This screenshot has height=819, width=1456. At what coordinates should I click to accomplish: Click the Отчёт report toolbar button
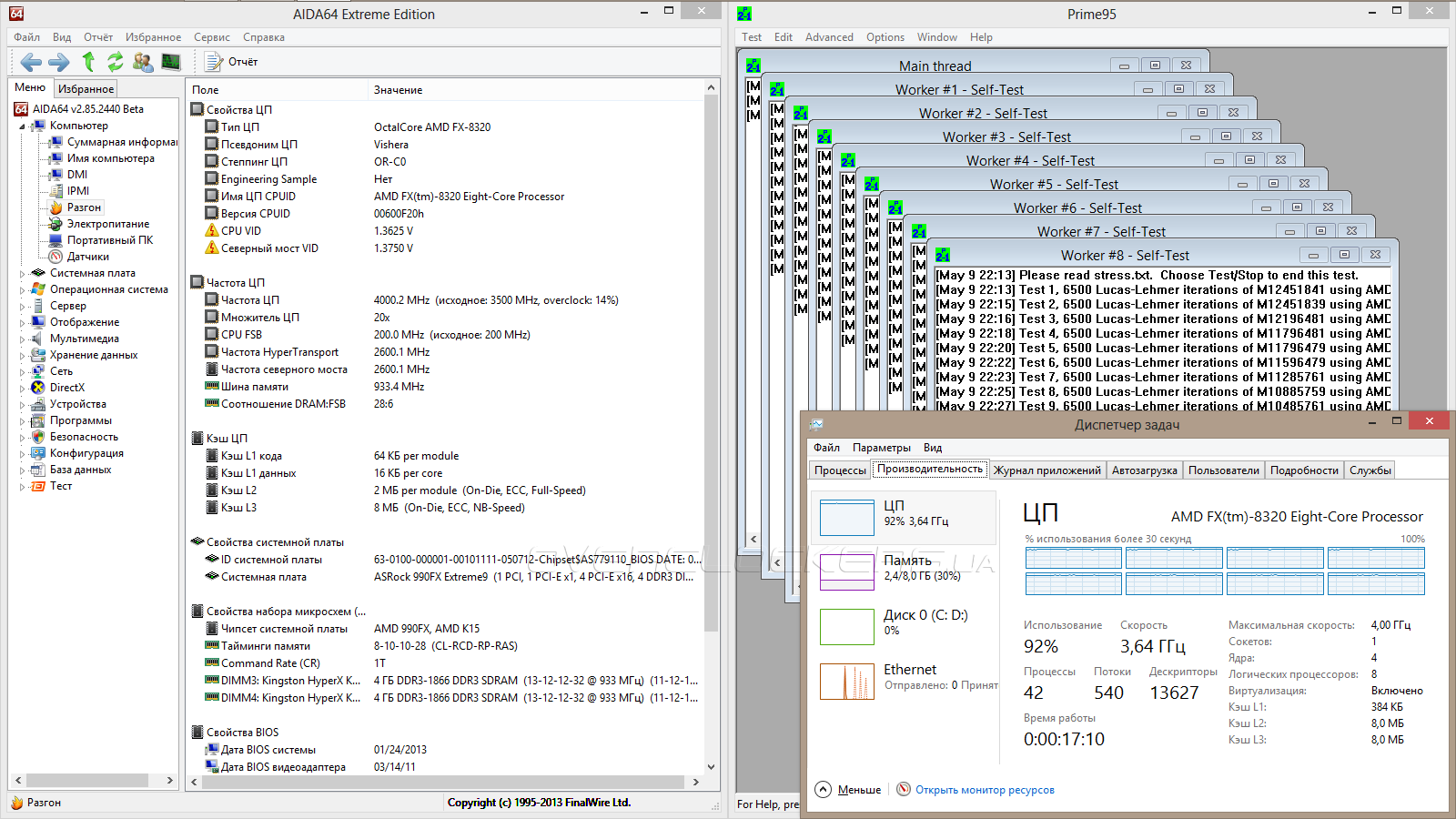point(232,62)
